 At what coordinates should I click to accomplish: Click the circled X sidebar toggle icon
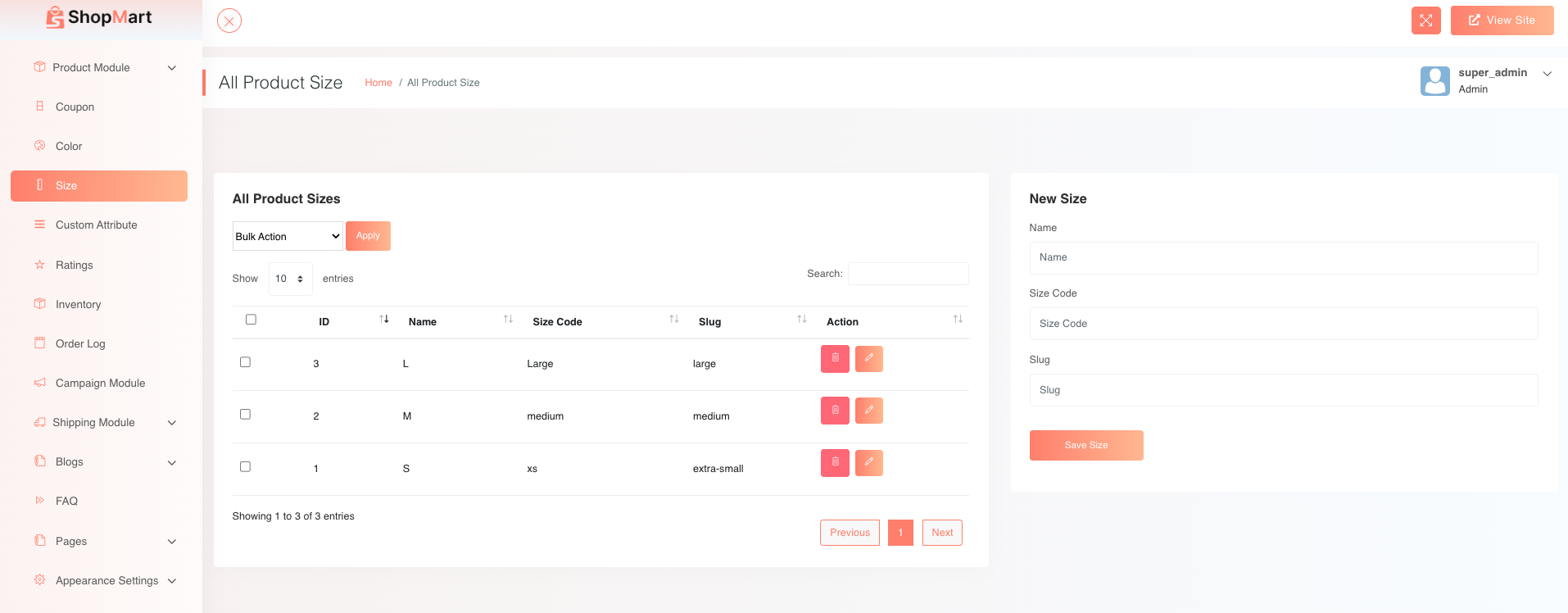click(229, 20)
